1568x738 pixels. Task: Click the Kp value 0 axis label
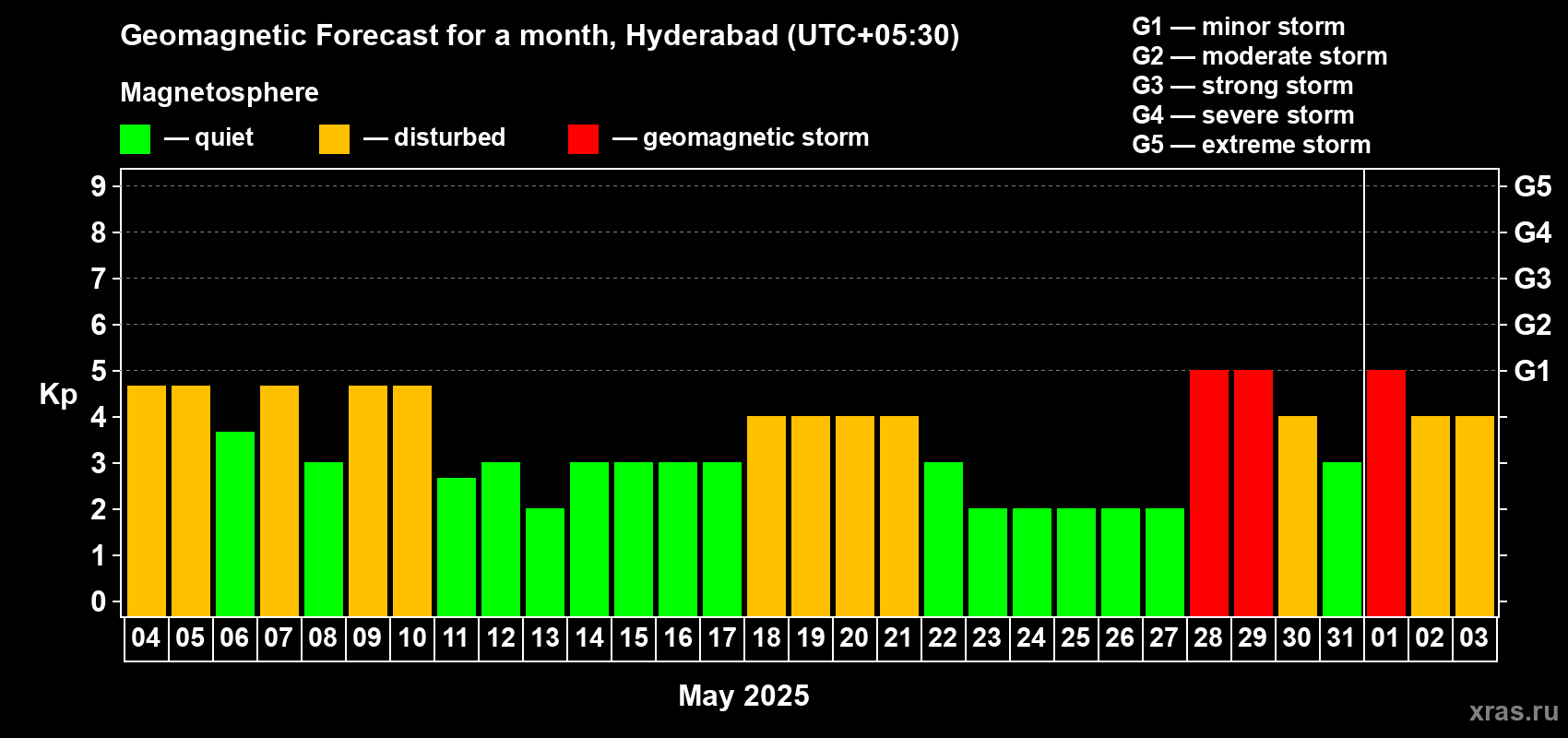point(99,601)
